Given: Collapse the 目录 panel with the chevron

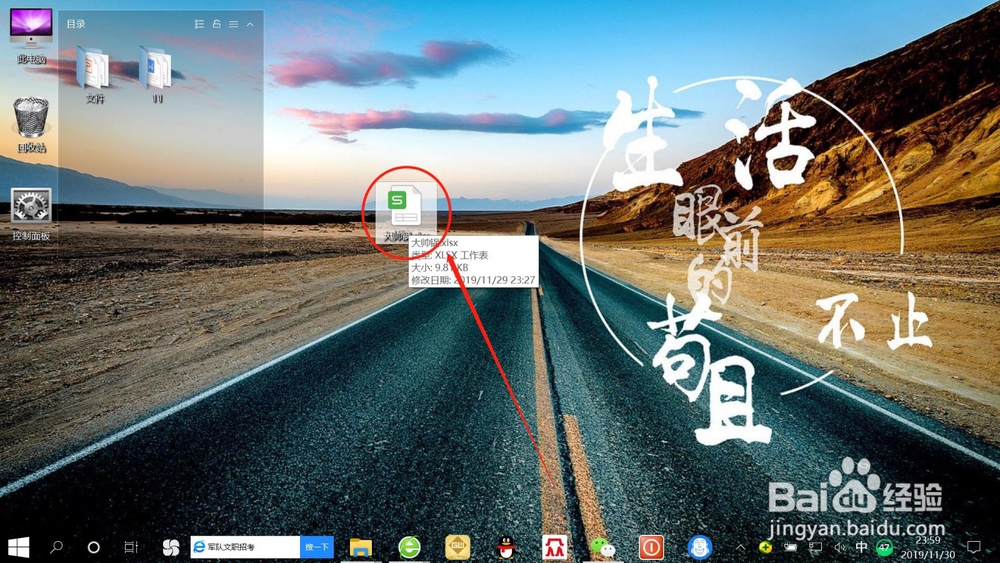Looking at the screenshot, I should coord(250,24).
